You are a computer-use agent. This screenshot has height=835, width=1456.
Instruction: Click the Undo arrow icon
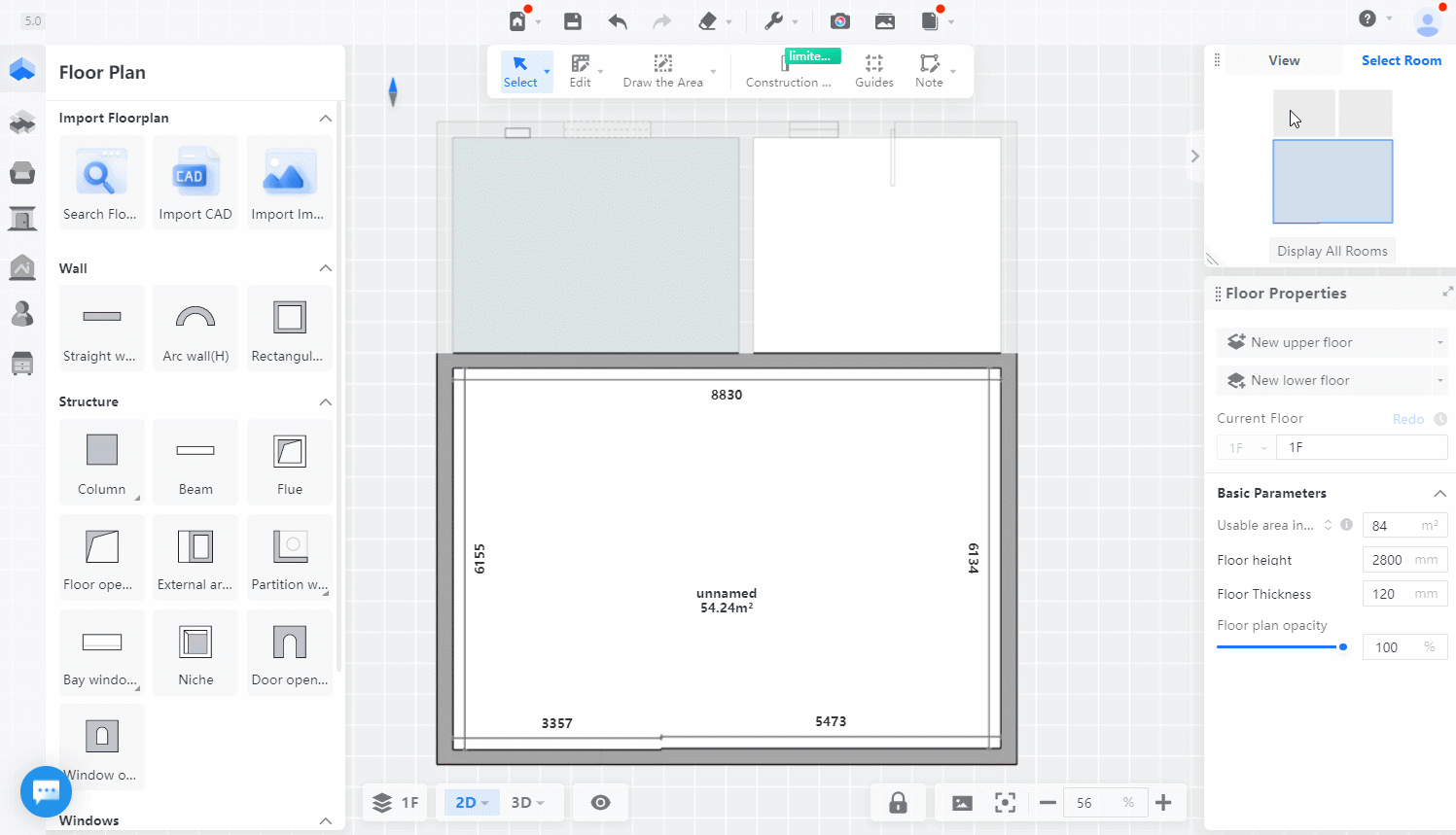click(x=618, y=21)
